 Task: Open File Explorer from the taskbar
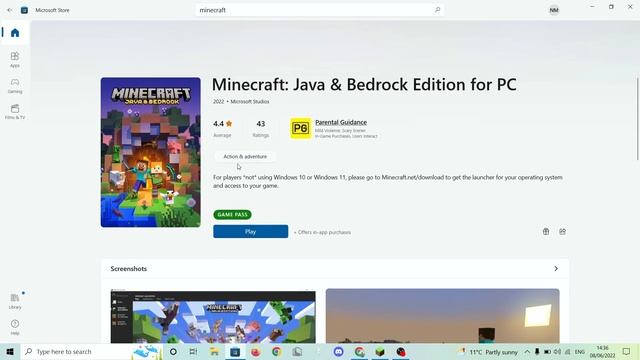[x=214, y=351]
